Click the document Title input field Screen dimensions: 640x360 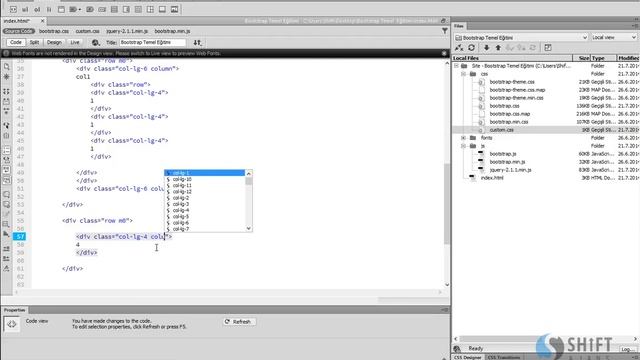click(x=152, y=42)
